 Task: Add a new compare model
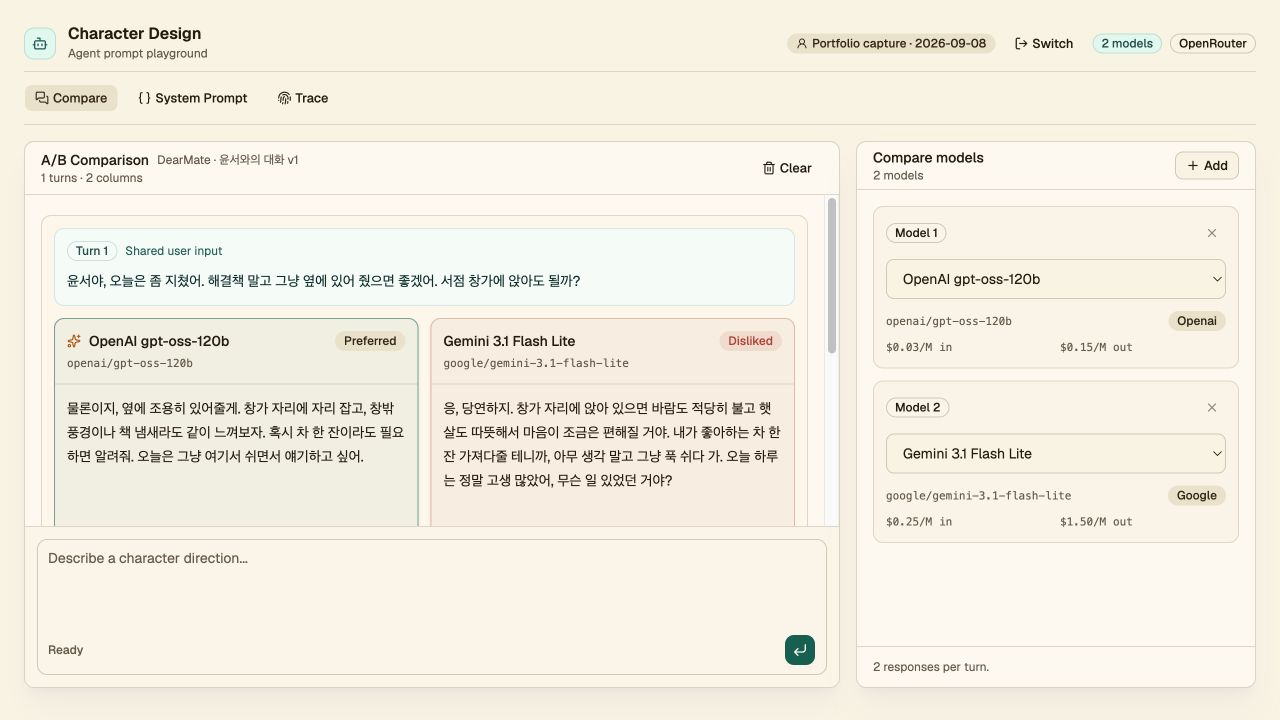click(1207, 165)
